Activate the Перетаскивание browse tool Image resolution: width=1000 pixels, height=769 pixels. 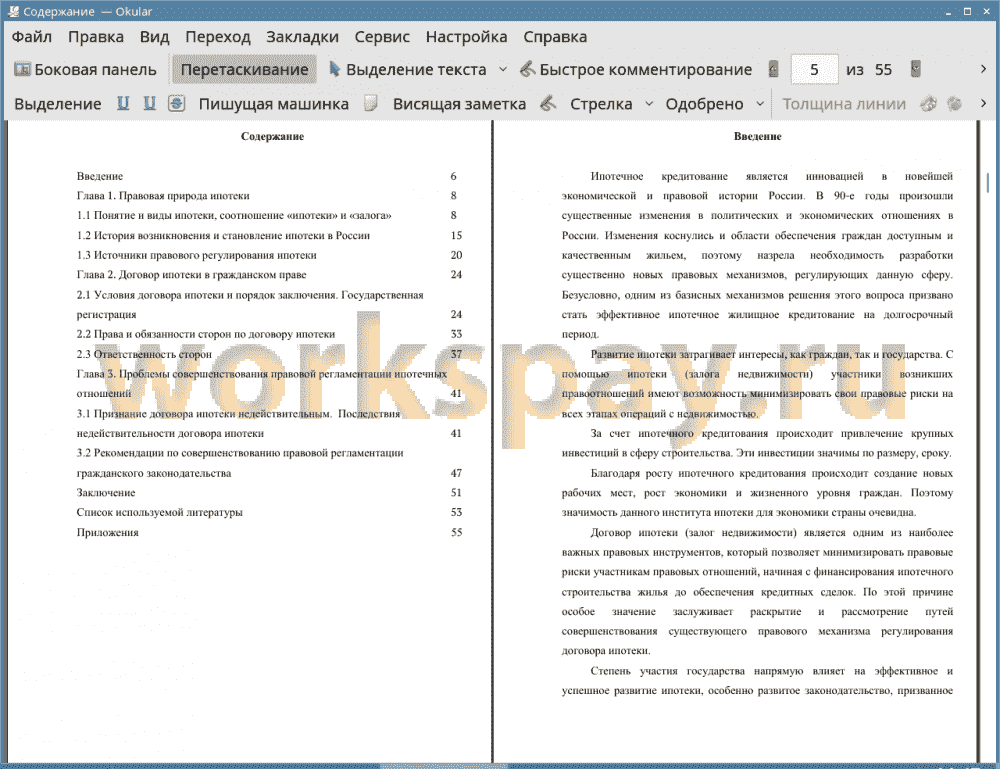244,70
